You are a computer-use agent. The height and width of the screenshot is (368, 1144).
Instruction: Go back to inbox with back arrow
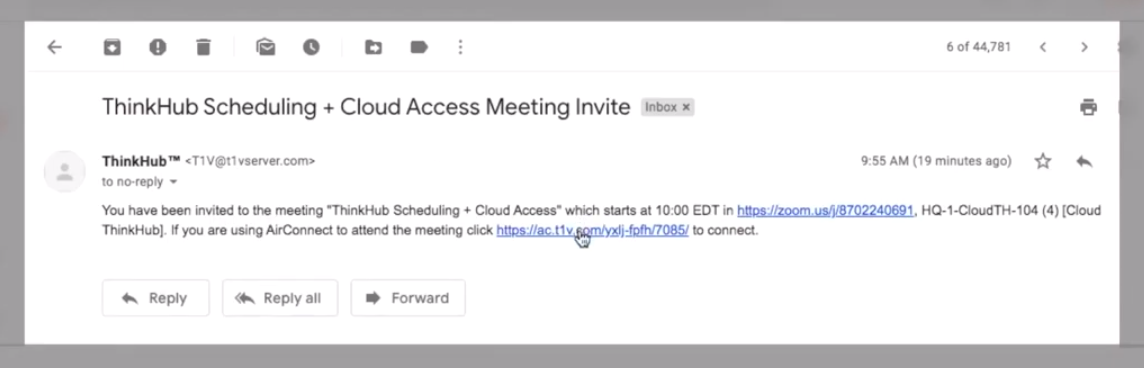click(x=55, y=47)
